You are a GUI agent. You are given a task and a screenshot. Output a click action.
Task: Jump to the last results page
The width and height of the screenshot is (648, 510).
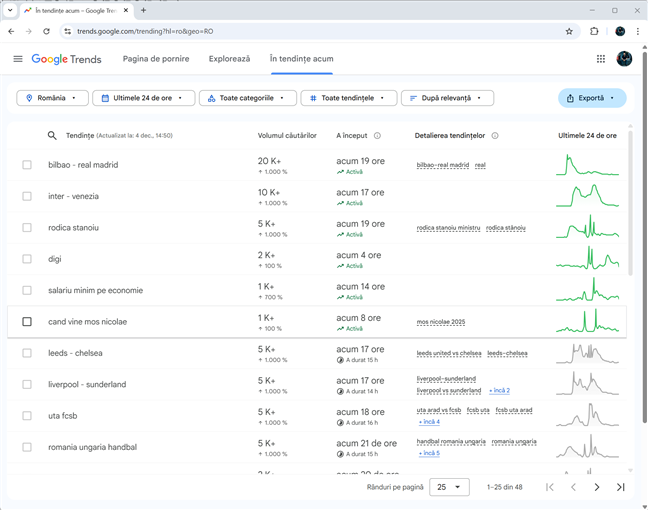tap(620, 487)
